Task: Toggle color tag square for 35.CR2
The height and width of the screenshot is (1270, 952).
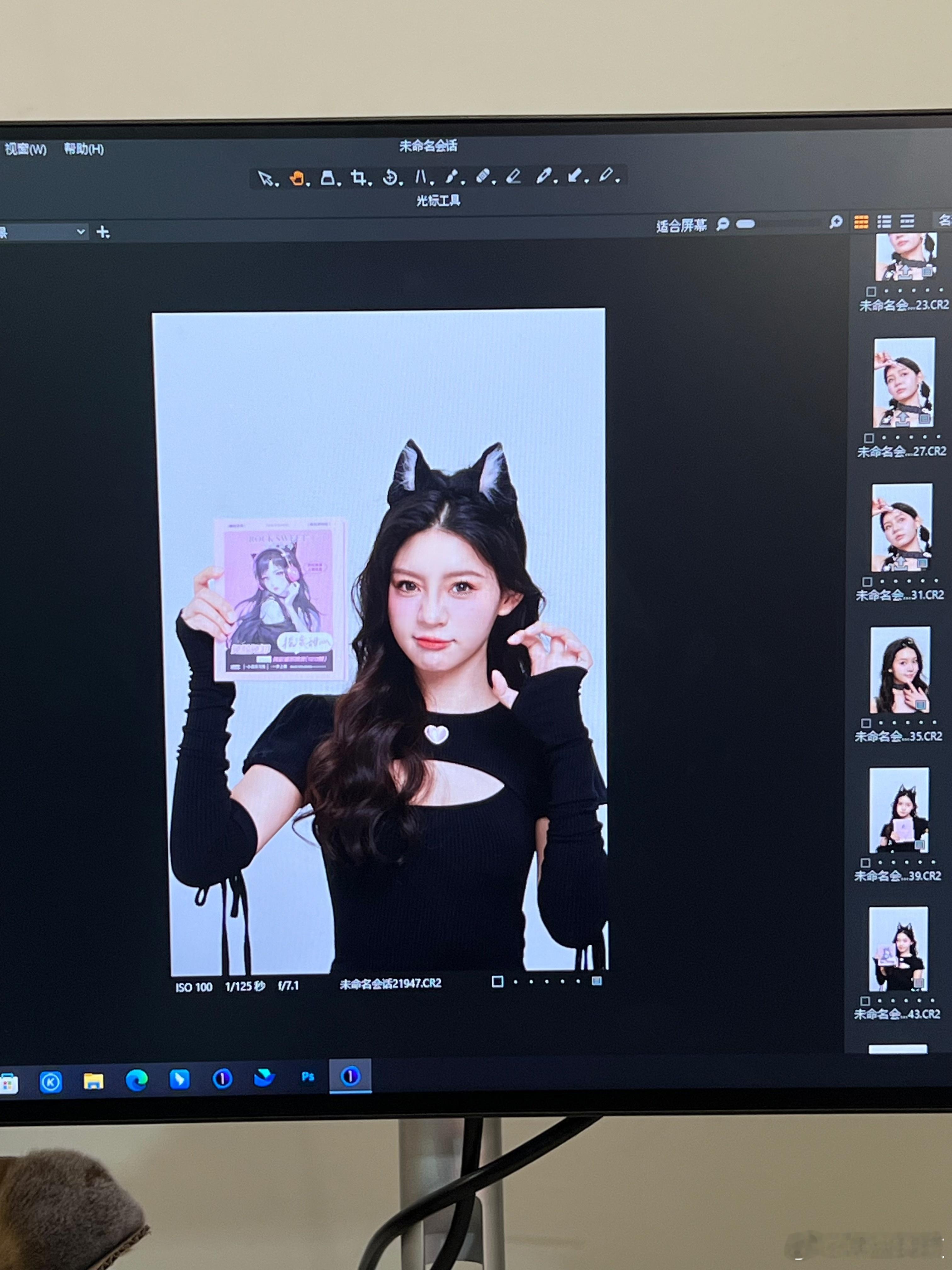Action: coord(866,723)
